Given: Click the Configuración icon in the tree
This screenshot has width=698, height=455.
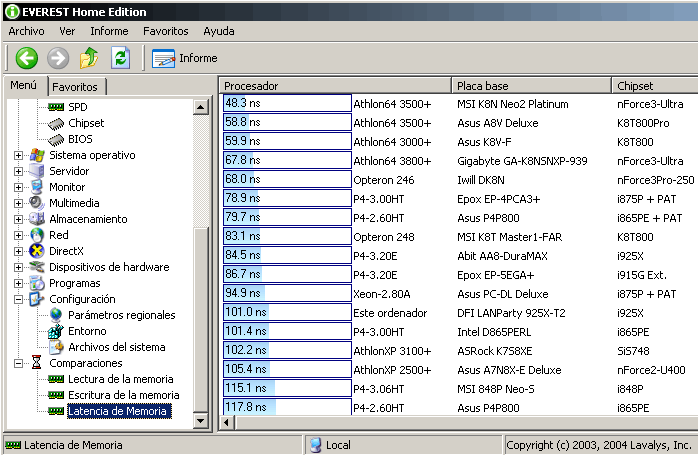Looking at the screenshot, I should 37,299.
